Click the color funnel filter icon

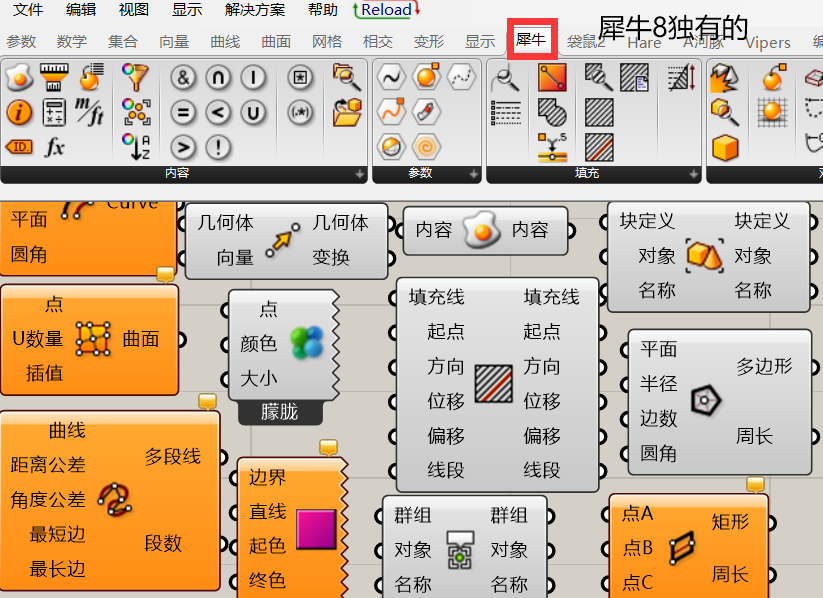pos(135,77)
